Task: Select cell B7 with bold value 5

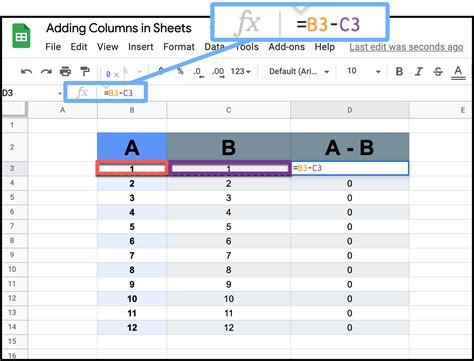Action: click(132, 227)
